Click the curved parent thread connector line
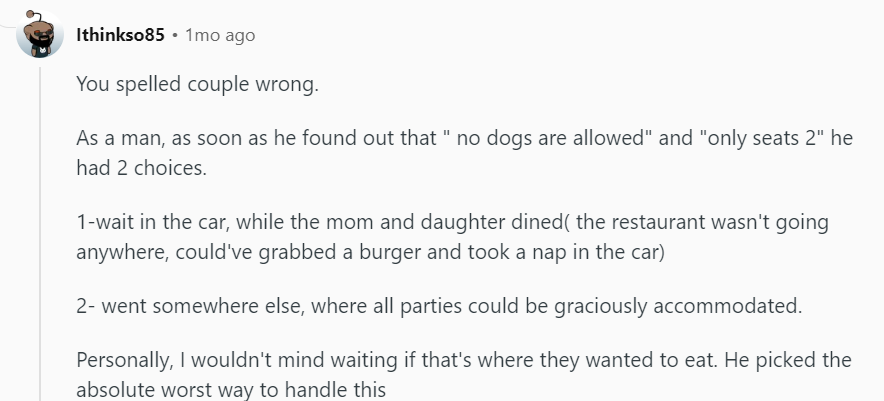 (x=8, y=25)
